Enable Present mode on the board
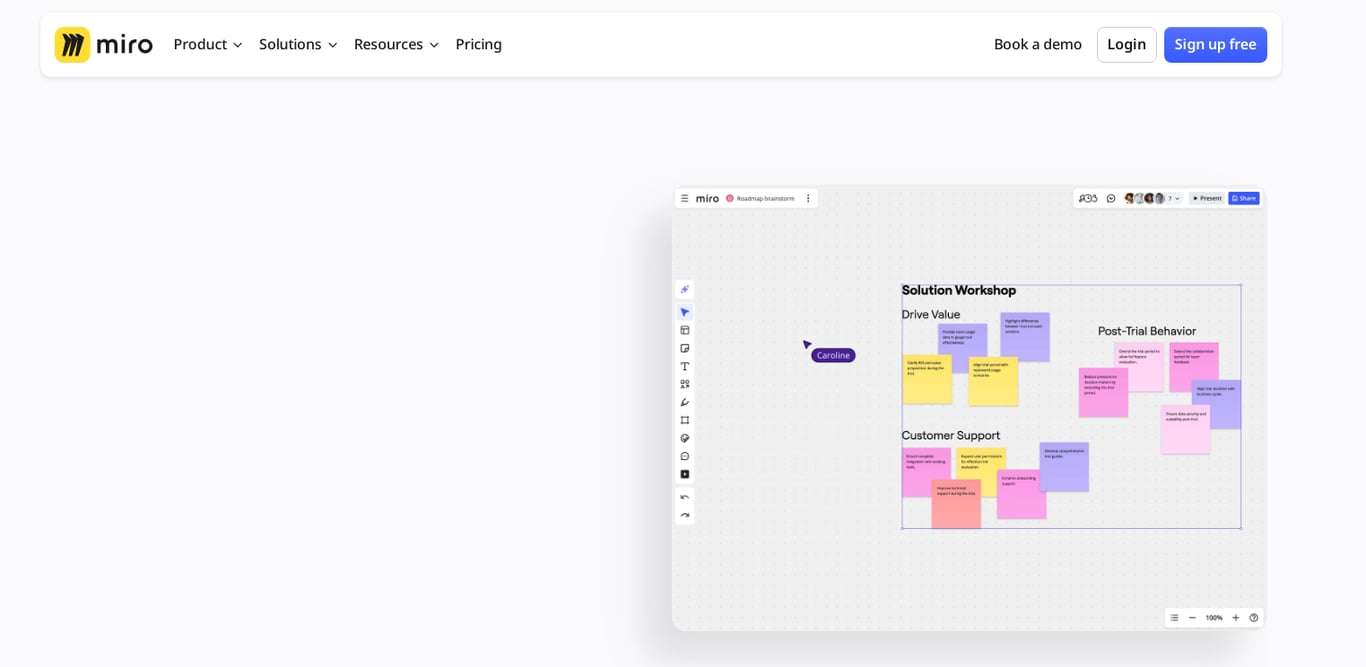Screen dimensions: 1366x667 coord(1206,197)
